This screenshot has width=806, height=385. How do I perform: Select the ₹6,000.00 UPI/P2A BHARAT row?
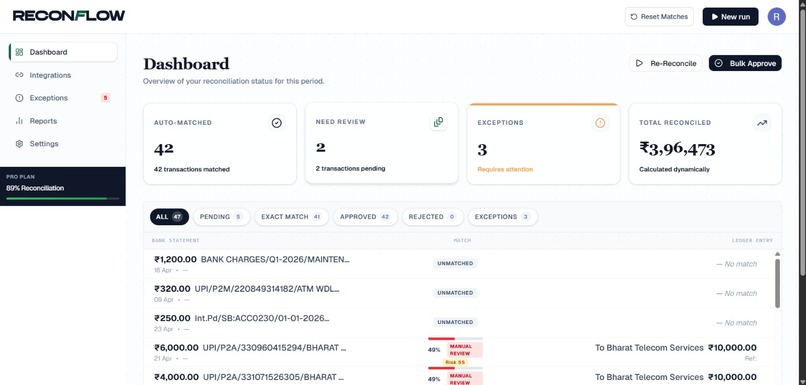tap(459, 352)
